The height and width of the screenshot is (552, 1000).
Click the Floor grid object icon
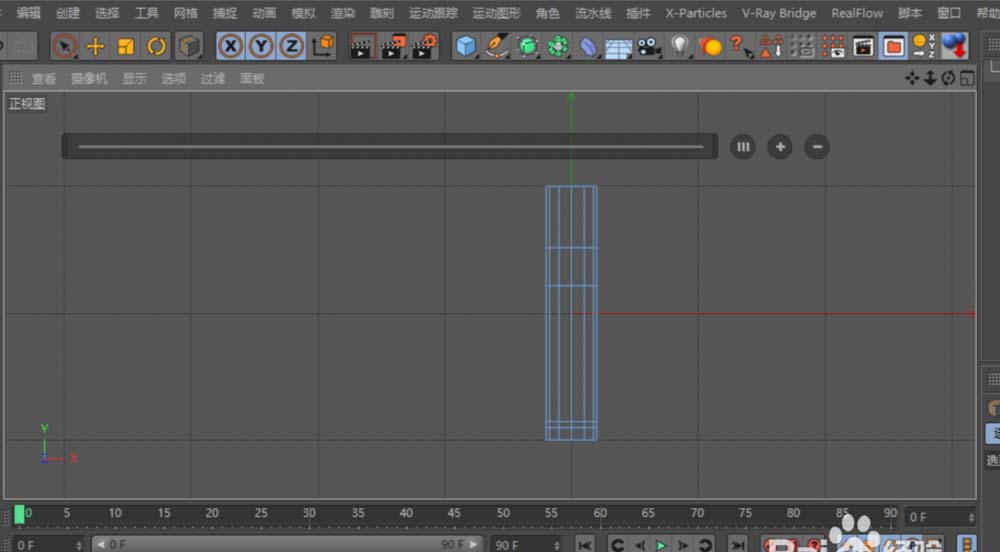(x=619, y=47)
